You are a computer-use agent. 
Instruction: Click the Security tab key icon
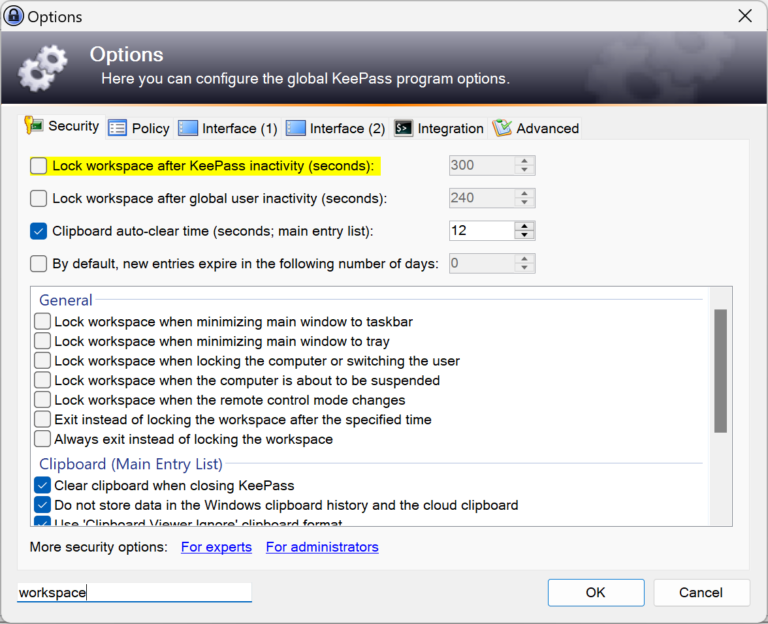click(34, 126)
